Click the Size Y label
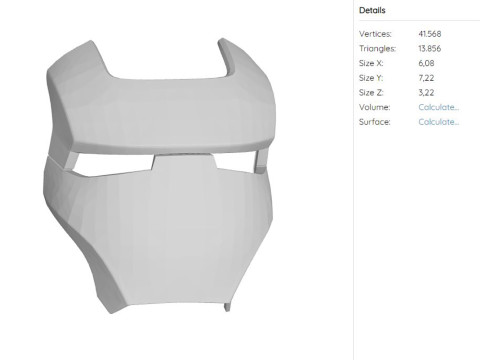Viewport: 480px width, 360px height. (x=371, y=78)
